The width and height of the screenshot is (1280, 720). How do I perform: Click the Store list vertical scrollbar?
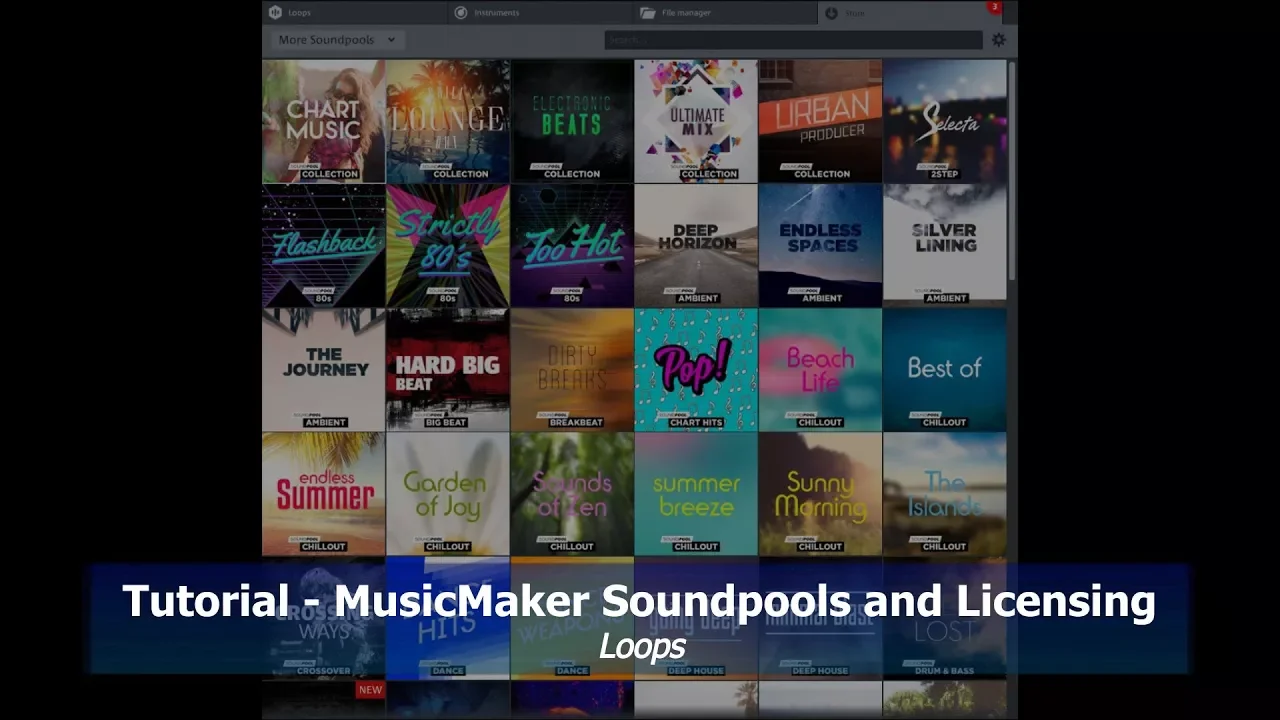point(1012,170)
